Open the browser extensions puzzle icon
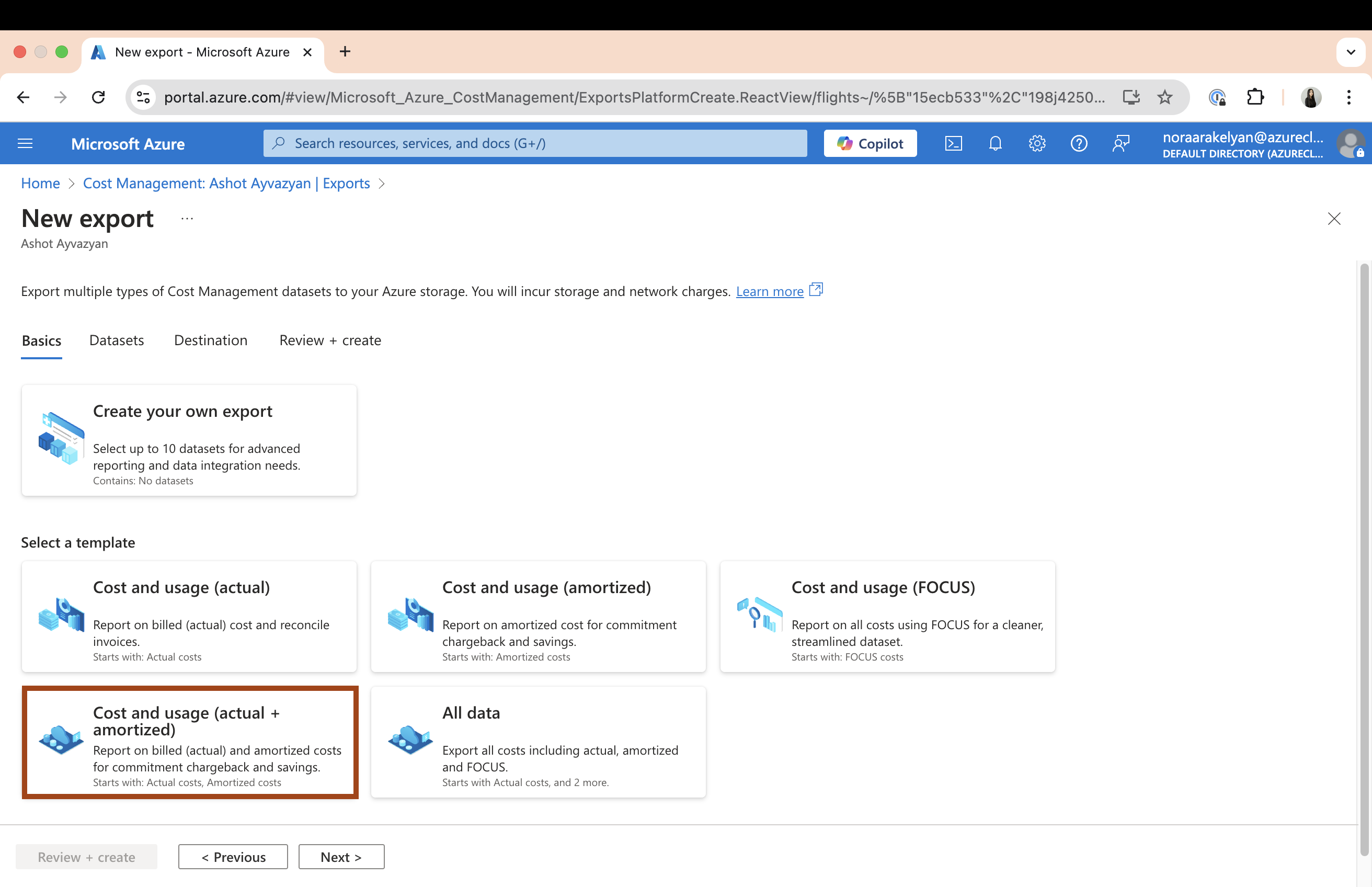The width and height of the screenshot is (1372, 887). coord(1255,97)
